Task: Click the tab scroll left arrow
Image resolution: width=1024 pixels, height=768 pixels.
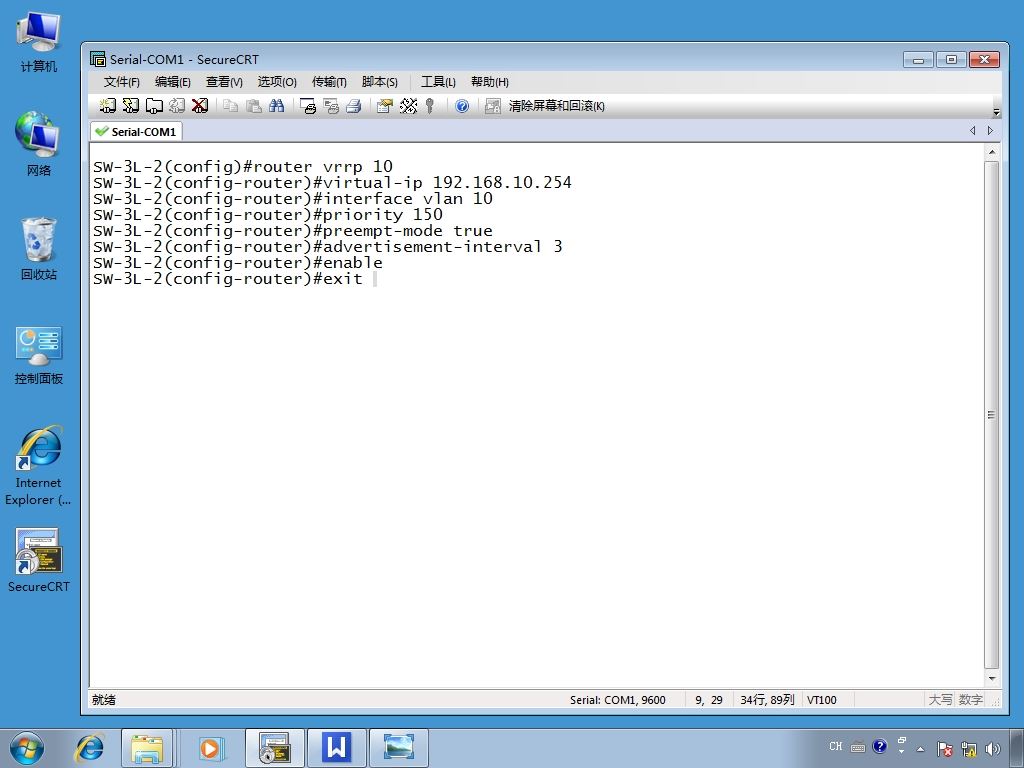Action: pos(972,131)
